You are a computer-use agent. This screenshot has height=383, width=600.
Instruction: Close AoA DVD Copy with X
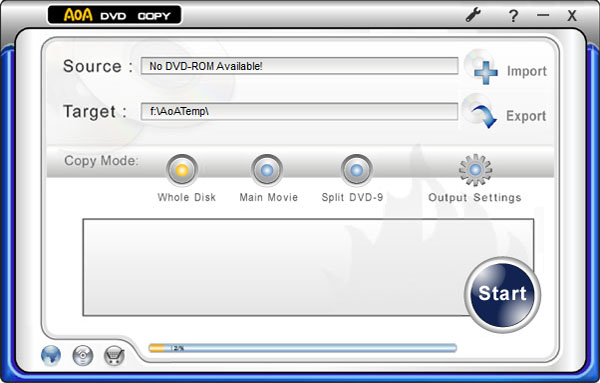point(572,16)
